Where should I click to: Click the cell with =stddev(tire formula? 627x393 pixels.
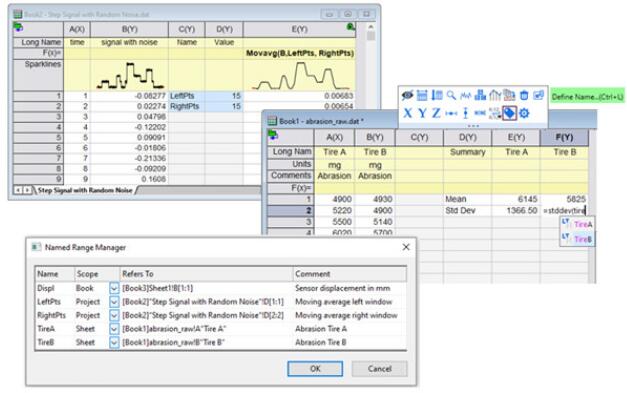[564, 210]
